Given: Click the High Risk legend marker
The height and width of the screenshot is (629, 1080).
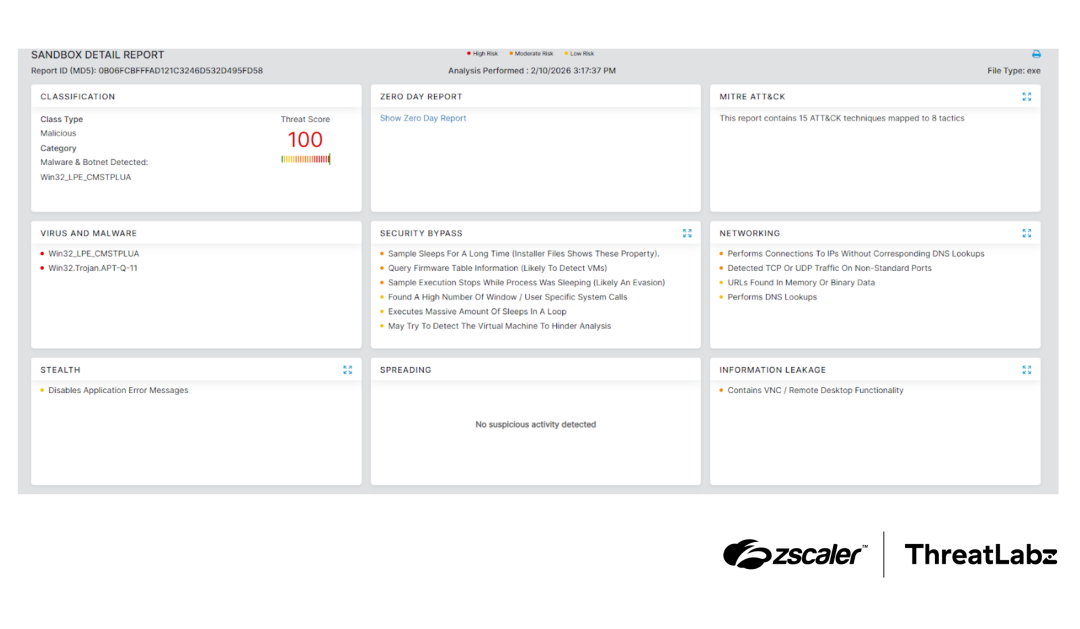Looking at the screenshot, I should pos(468,53).
